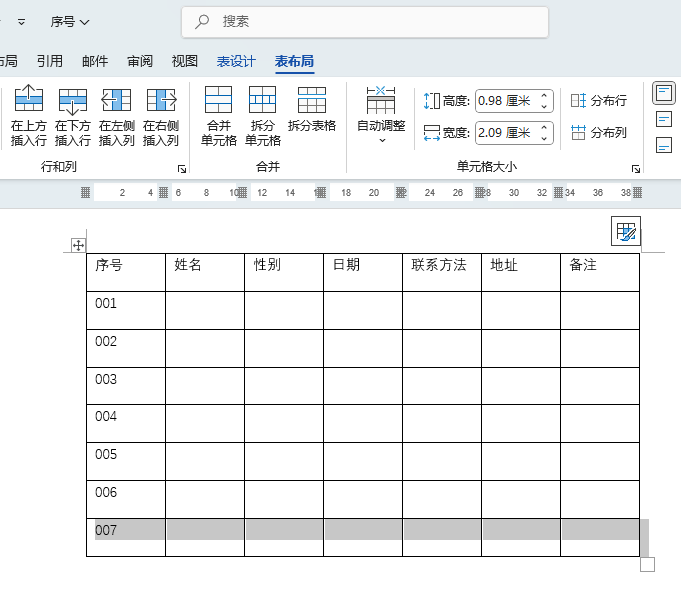Click the 姓名 header cell

(x=205, y=272)
